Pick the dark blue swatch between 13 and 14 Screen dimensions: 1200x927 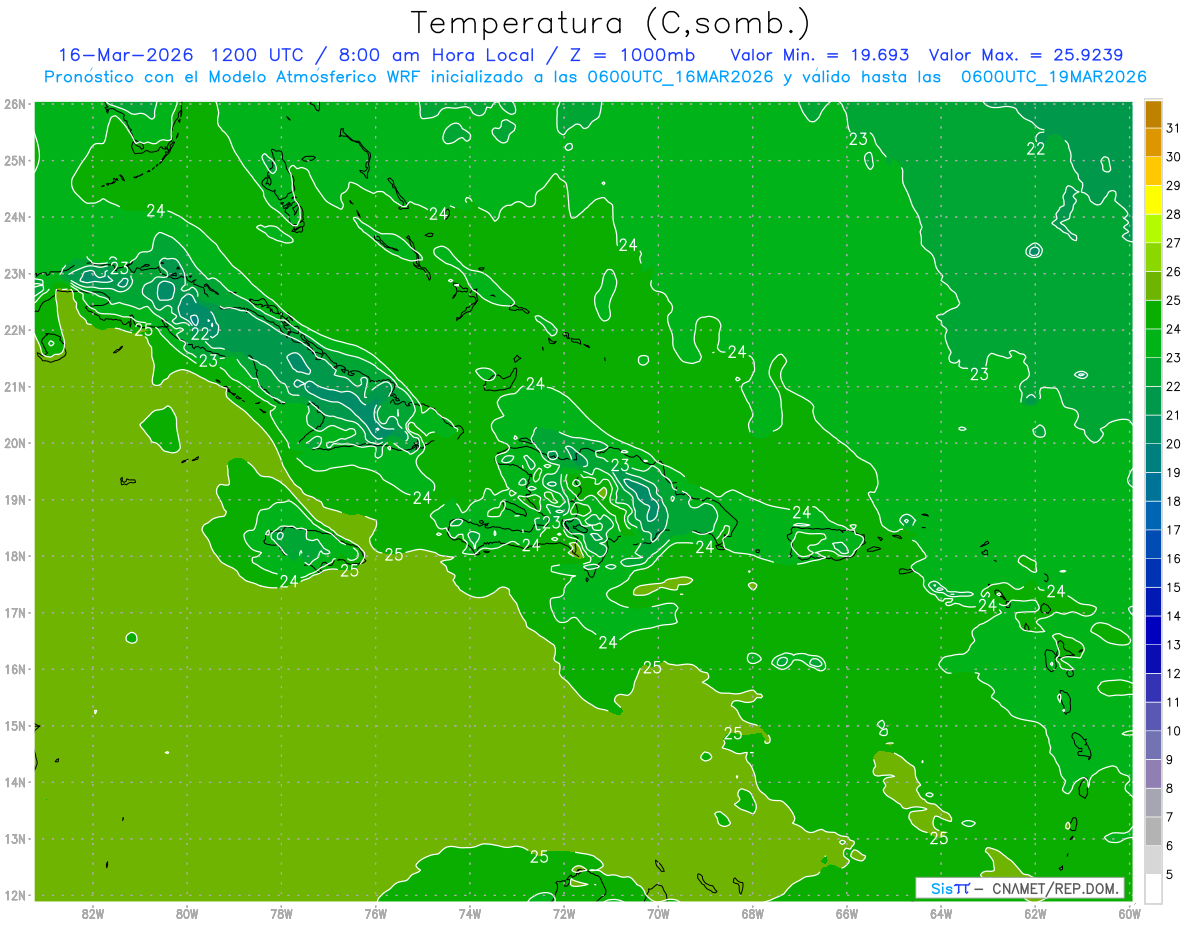pos(1153,631)
